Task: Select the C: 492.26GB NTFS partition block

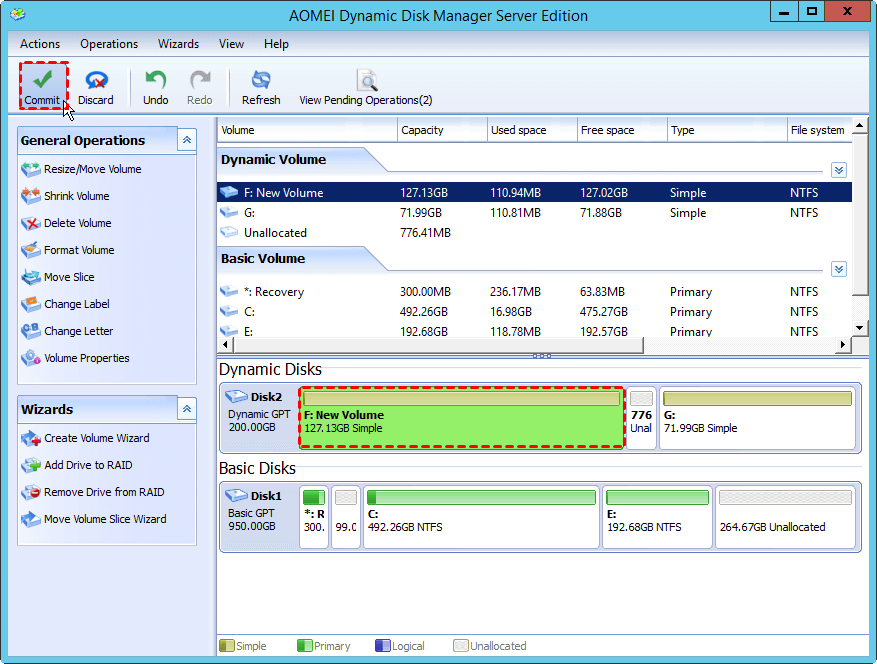Action: pos(481,517)
